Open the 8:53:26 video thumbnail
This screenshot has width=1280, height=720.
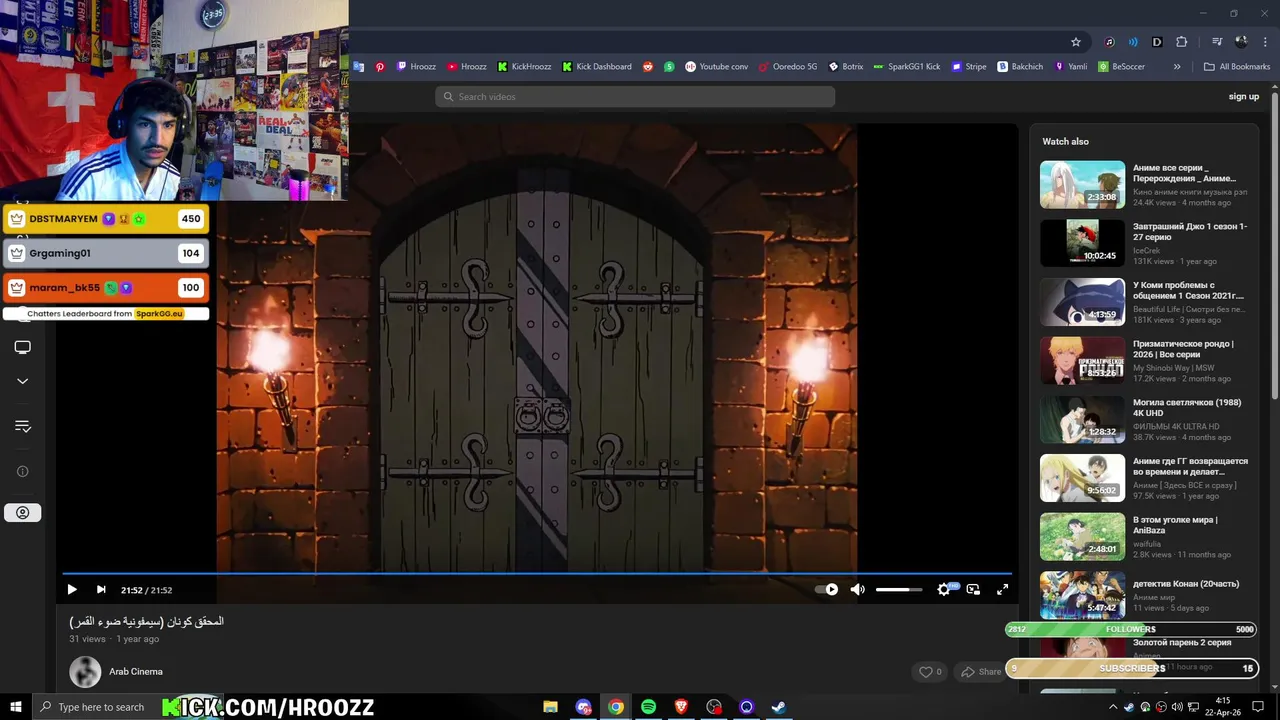[1082, 361]
